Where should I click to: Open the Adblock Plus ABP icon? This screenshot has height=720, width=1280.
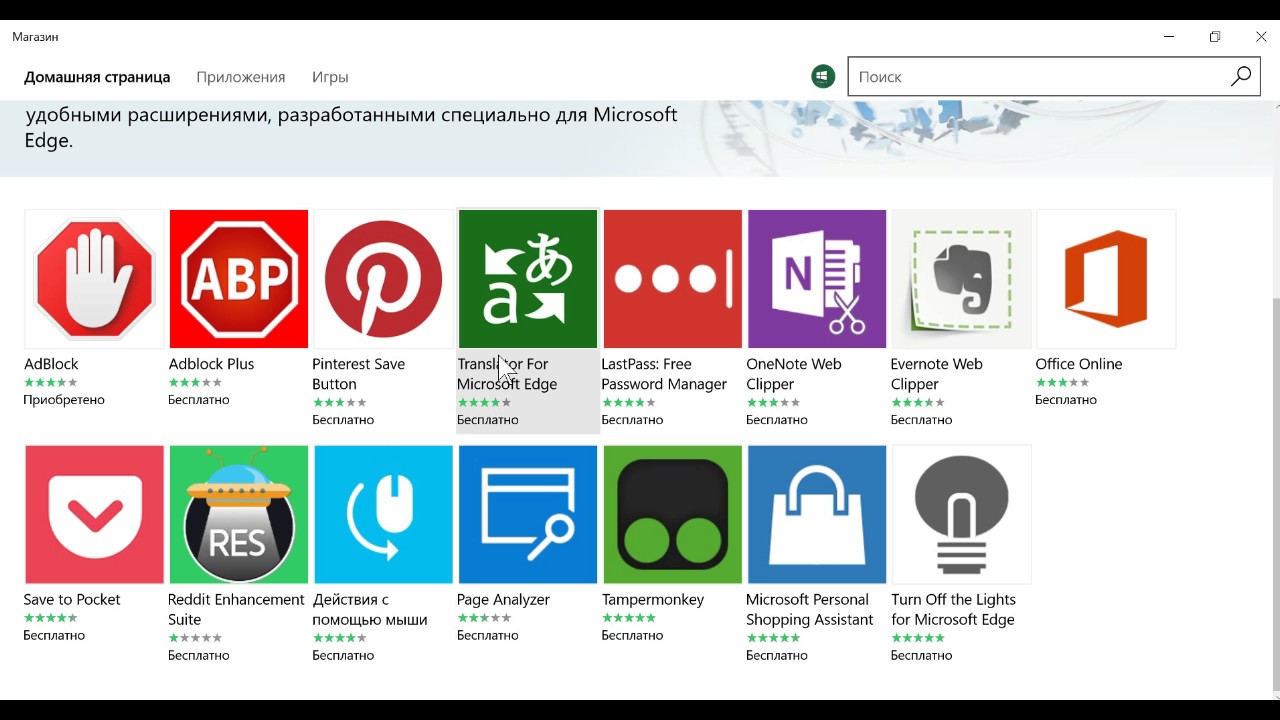[239, 279]
